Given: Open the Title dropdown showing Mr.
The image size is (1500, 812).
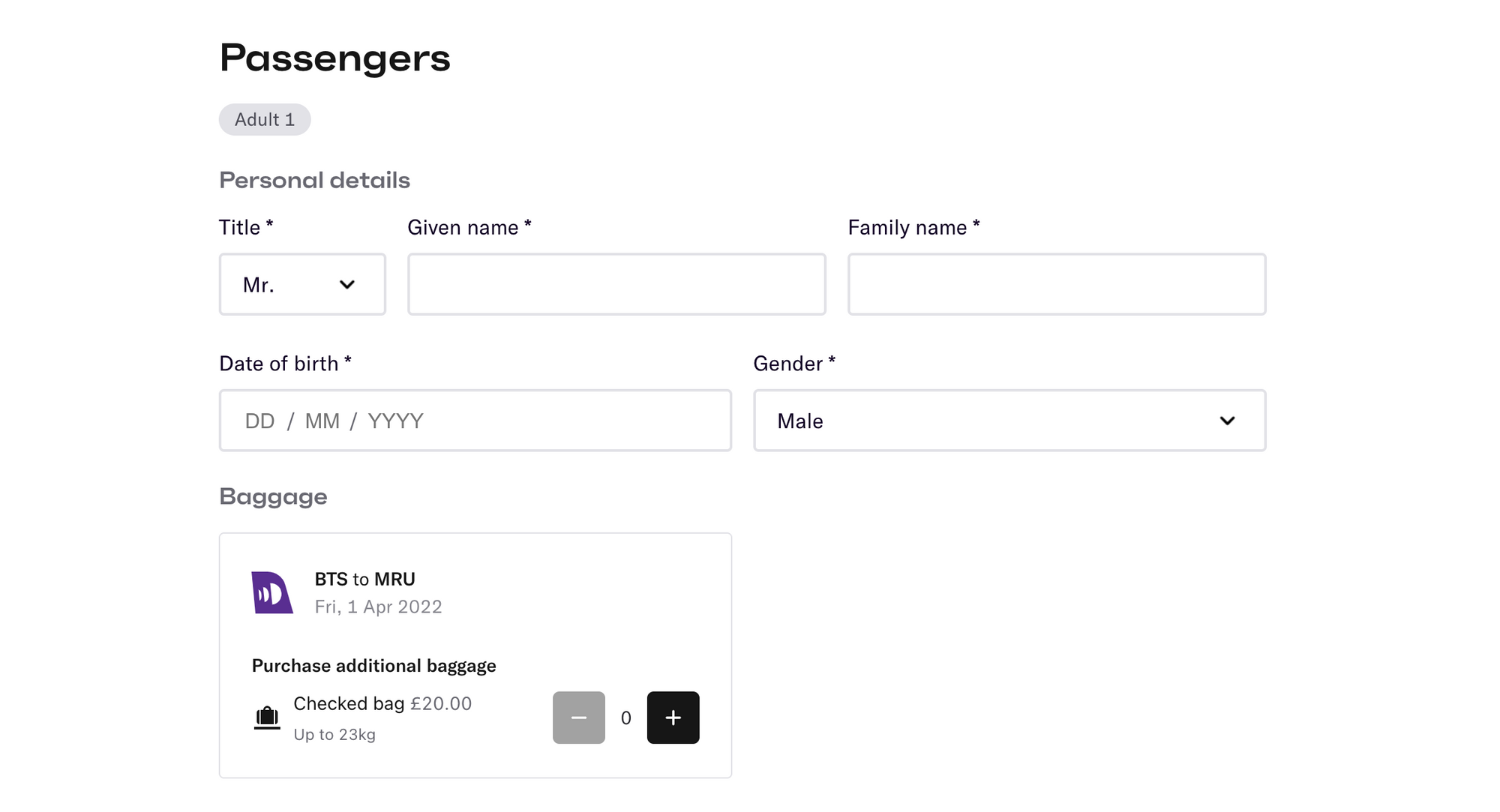Looking at the screenshot, I should (302, 284).
